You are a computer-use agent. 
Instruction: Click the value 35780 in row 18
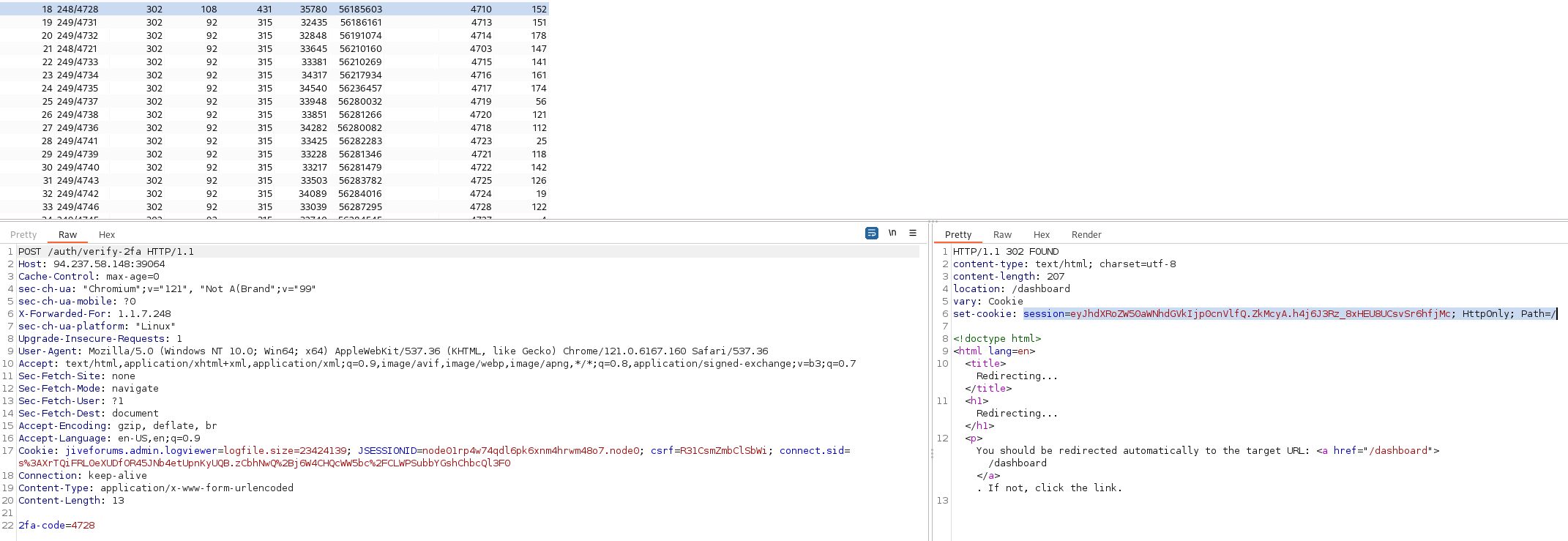(x=313, y=9)
